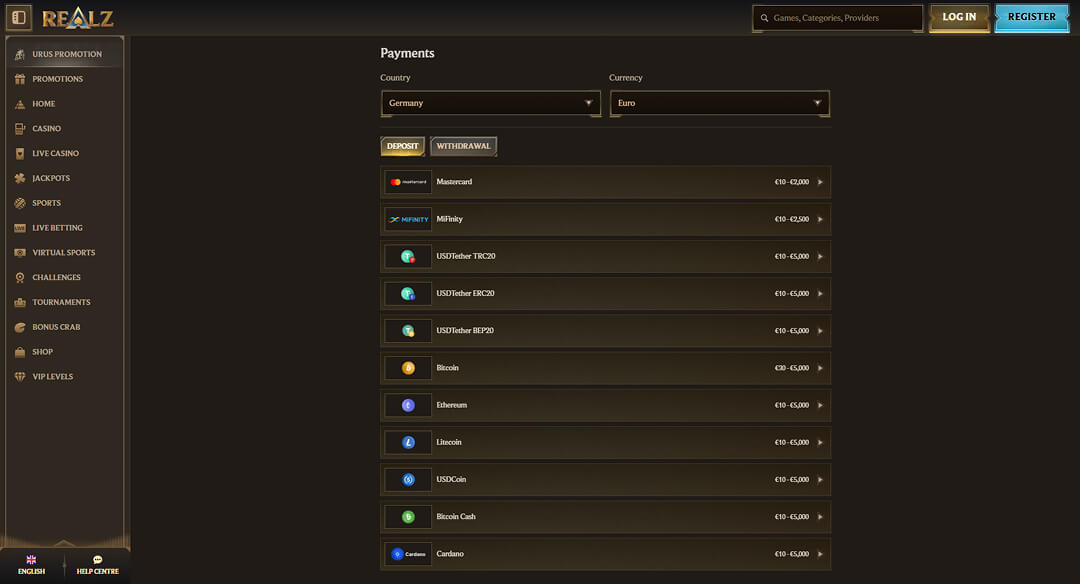
Task: Open the Currency dropdown showing Euro
Action: (x=720, y=103)
